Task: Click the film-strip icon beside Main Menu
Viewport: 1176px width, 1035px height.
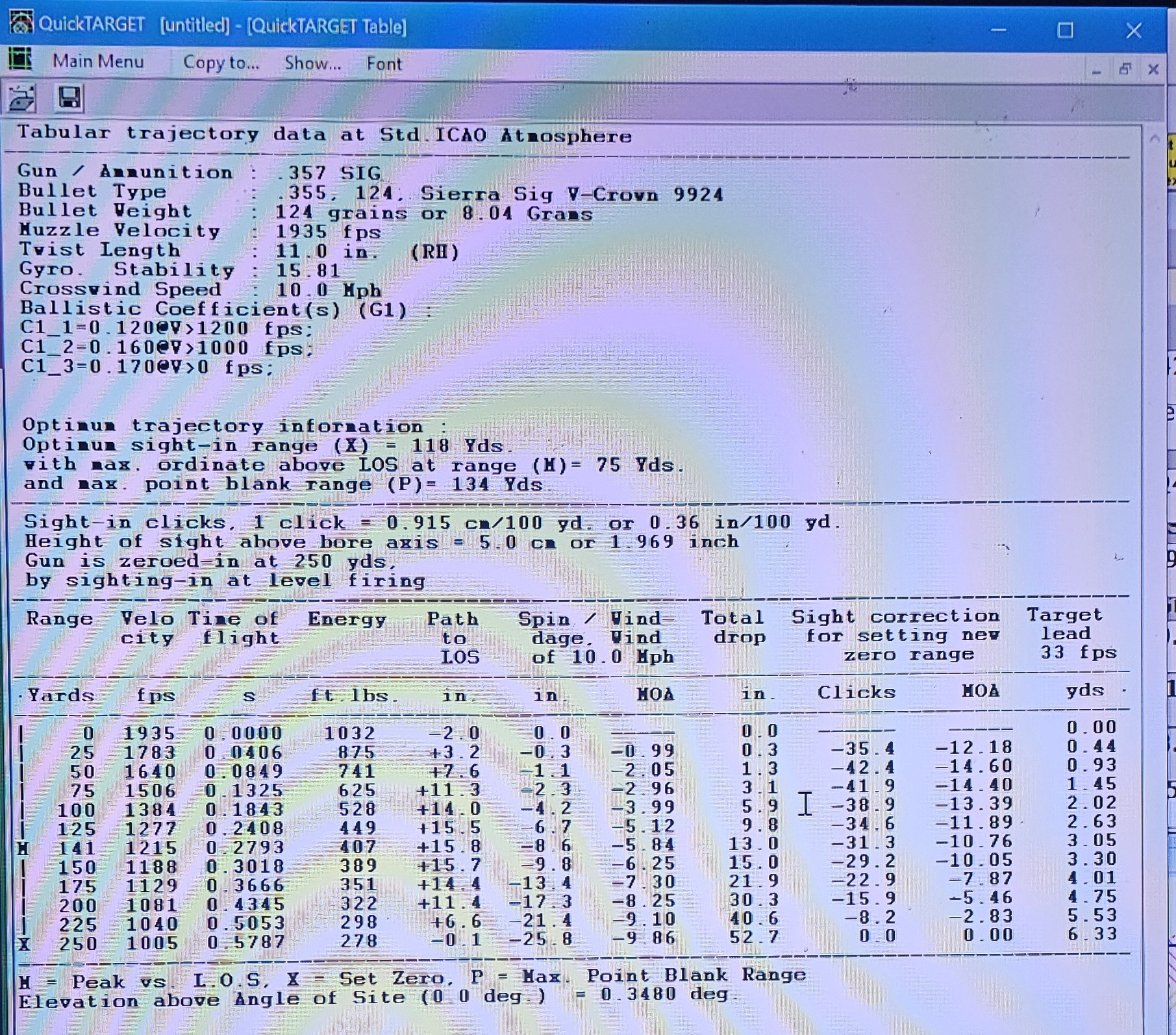Action: 20,59
